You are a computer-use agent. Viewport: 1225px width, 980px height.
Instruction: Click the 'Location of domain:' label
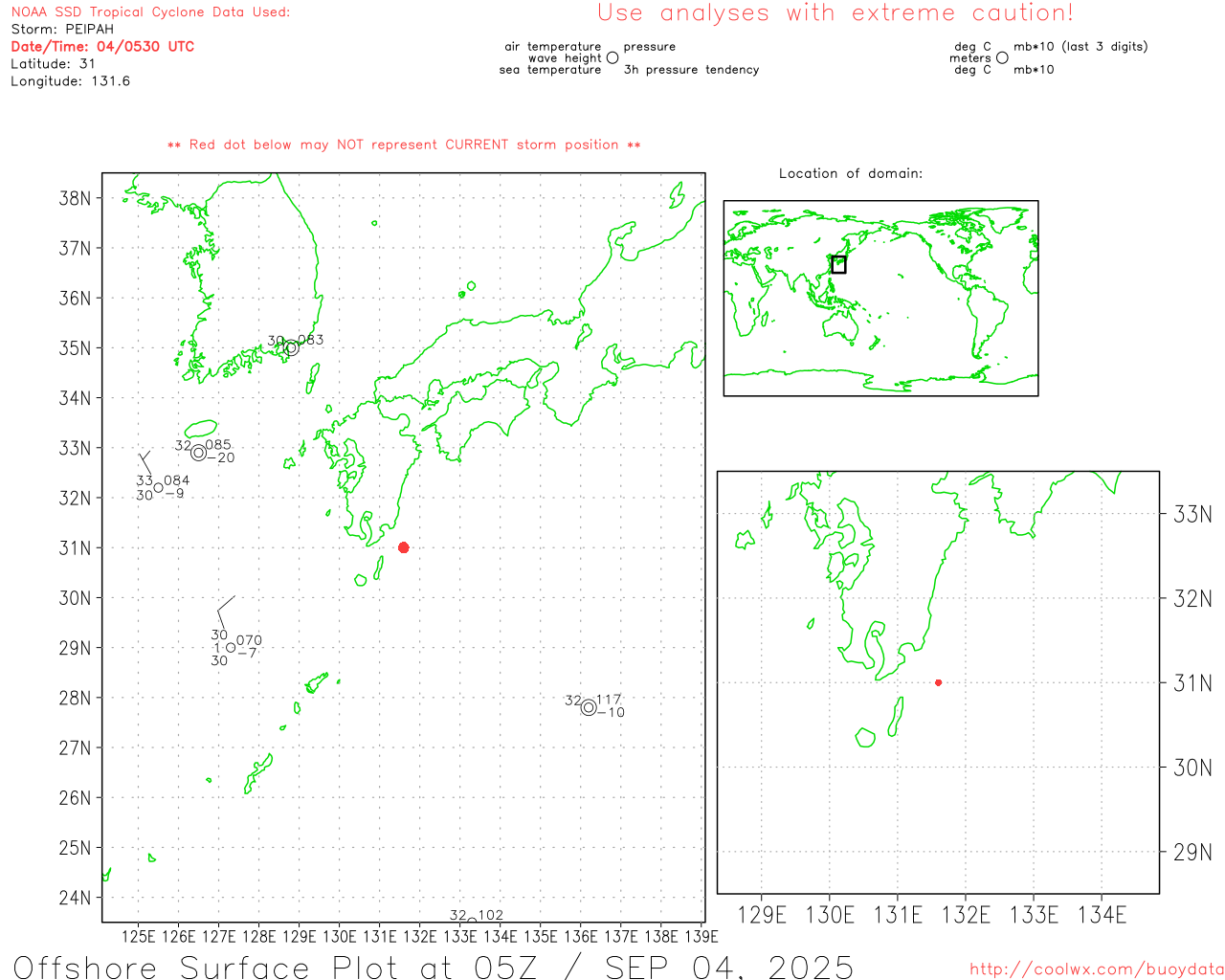[x=851, y=173]
